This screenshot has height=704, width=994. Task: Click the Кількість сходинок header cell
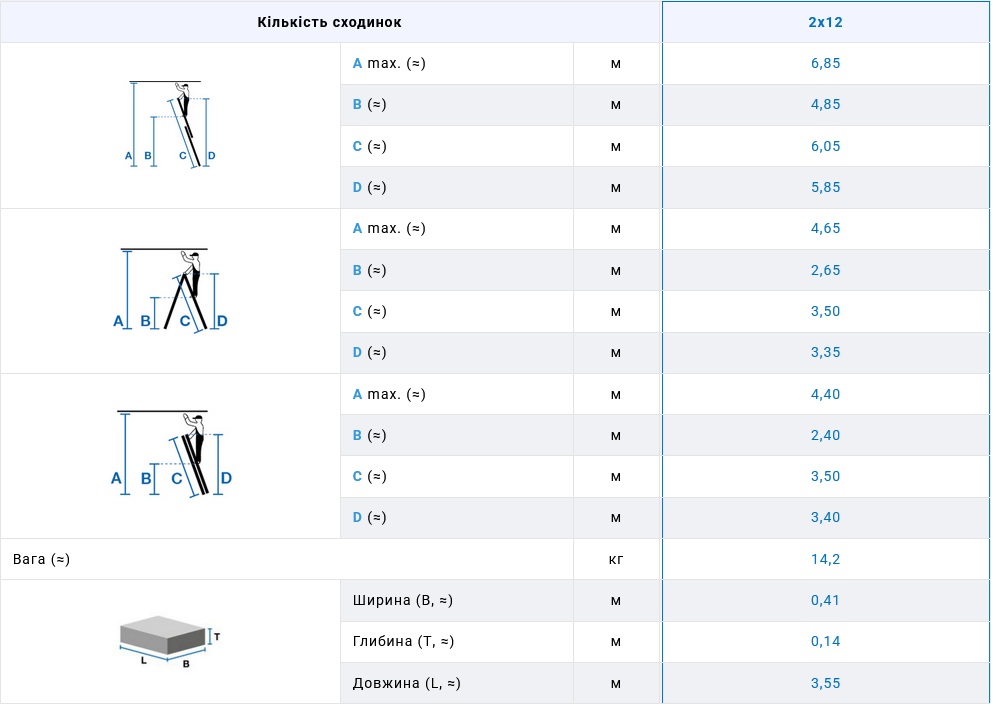tap(330, 22)
